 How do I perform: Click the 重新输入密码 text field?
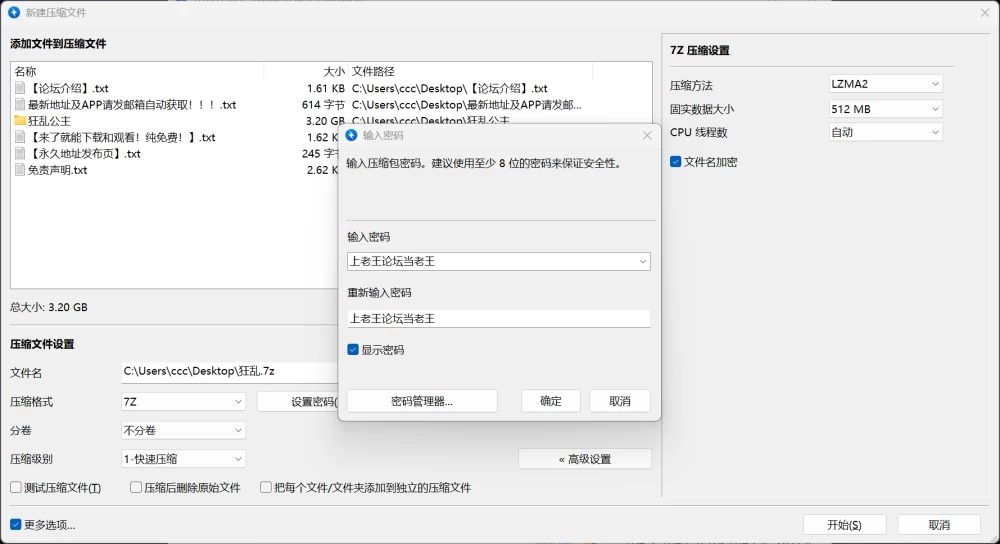pyautogui.click(x=499, y=319)
